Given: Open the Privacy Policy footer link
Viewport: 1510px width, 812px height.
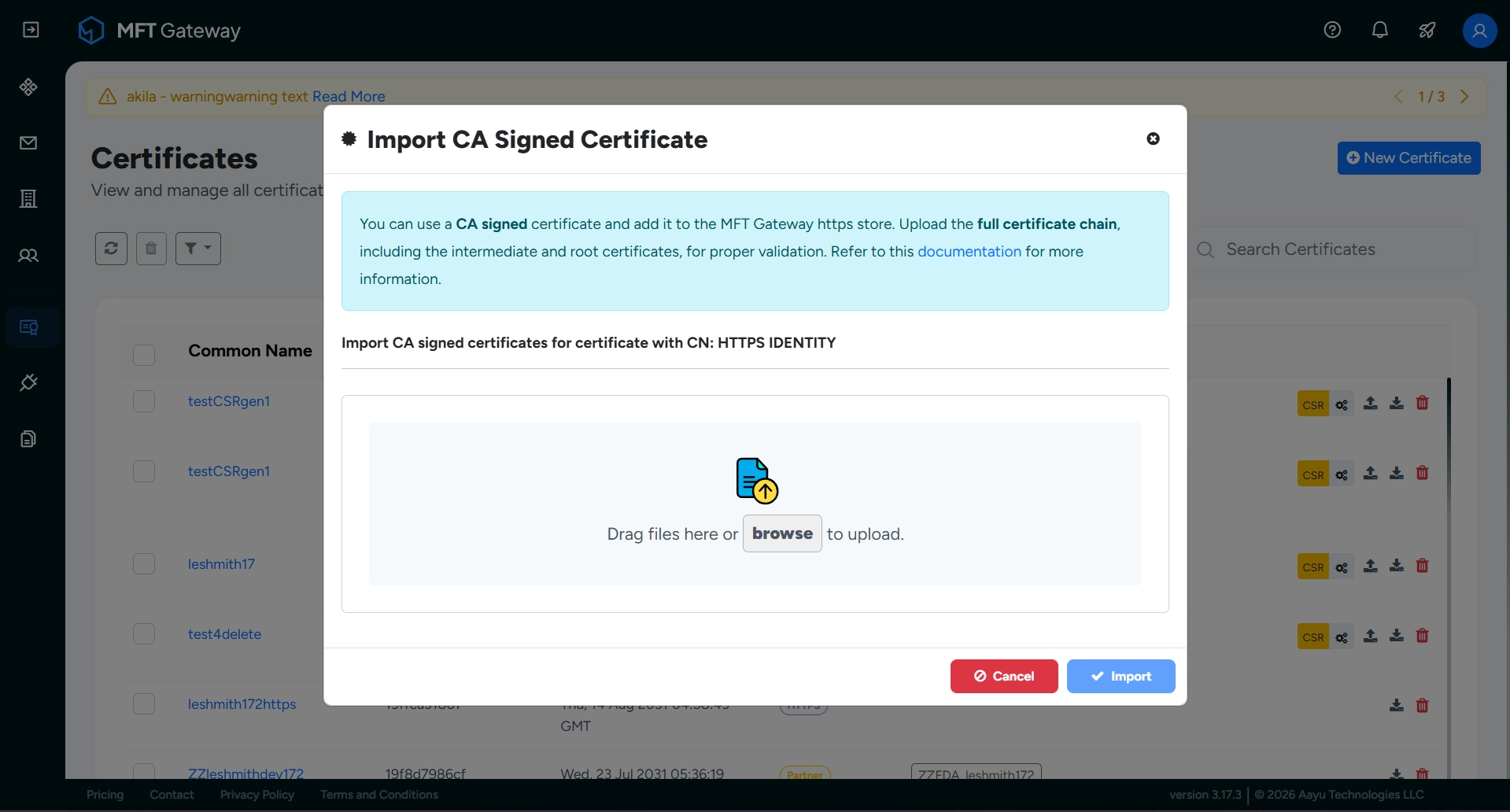Looking at the screenshot, I should (x=257, y=795).
